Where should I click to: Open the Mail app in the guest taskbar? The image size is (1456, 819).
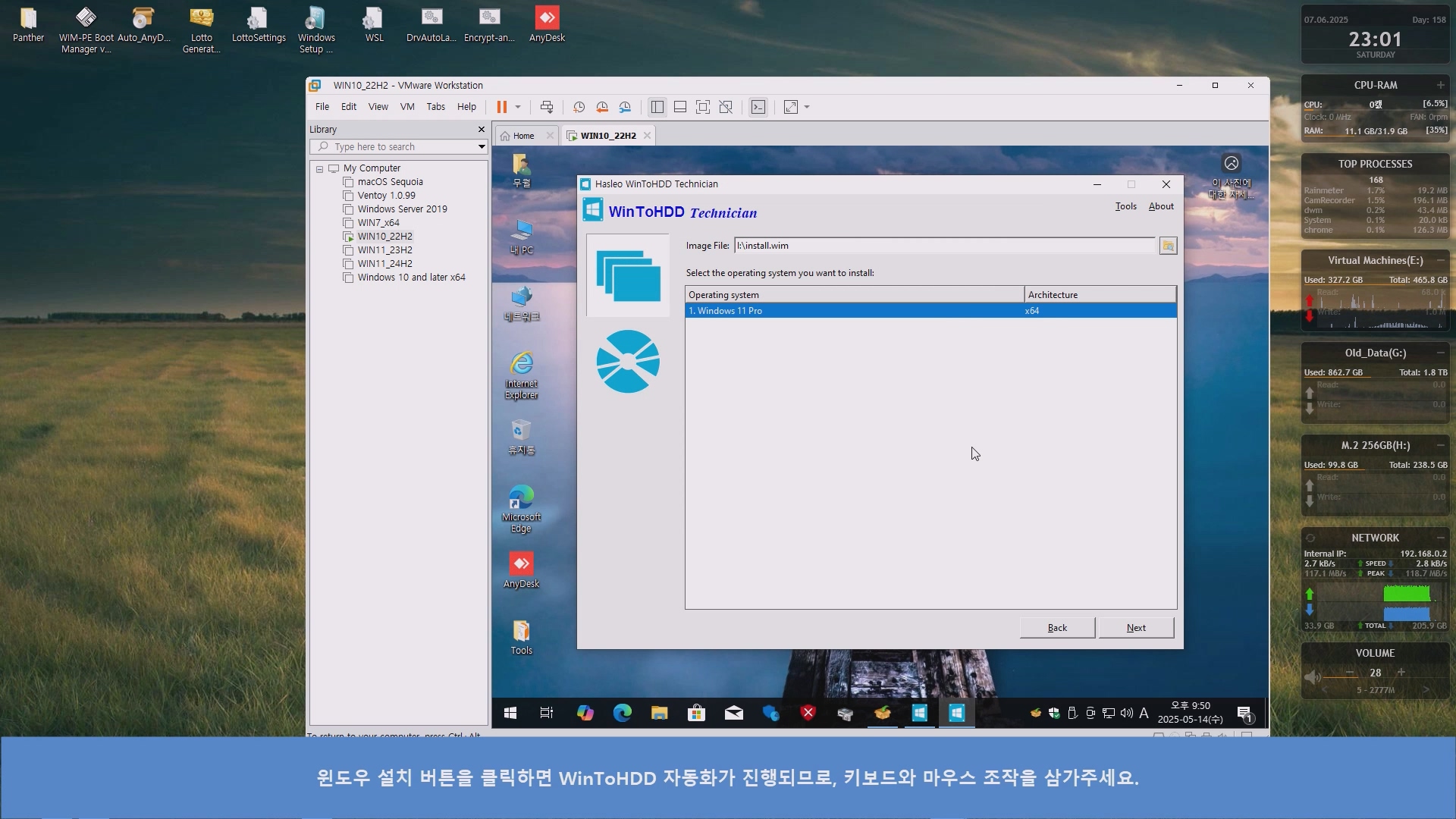(x=733, y=713)
